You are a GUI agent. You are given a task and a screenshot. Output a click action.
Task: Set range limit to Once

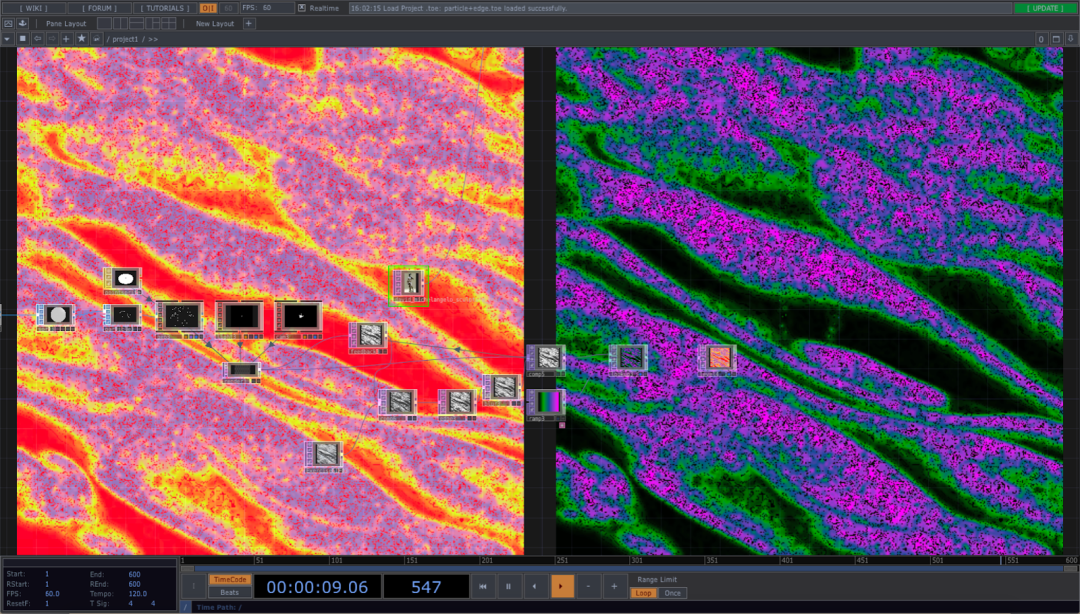coord(673,593)
